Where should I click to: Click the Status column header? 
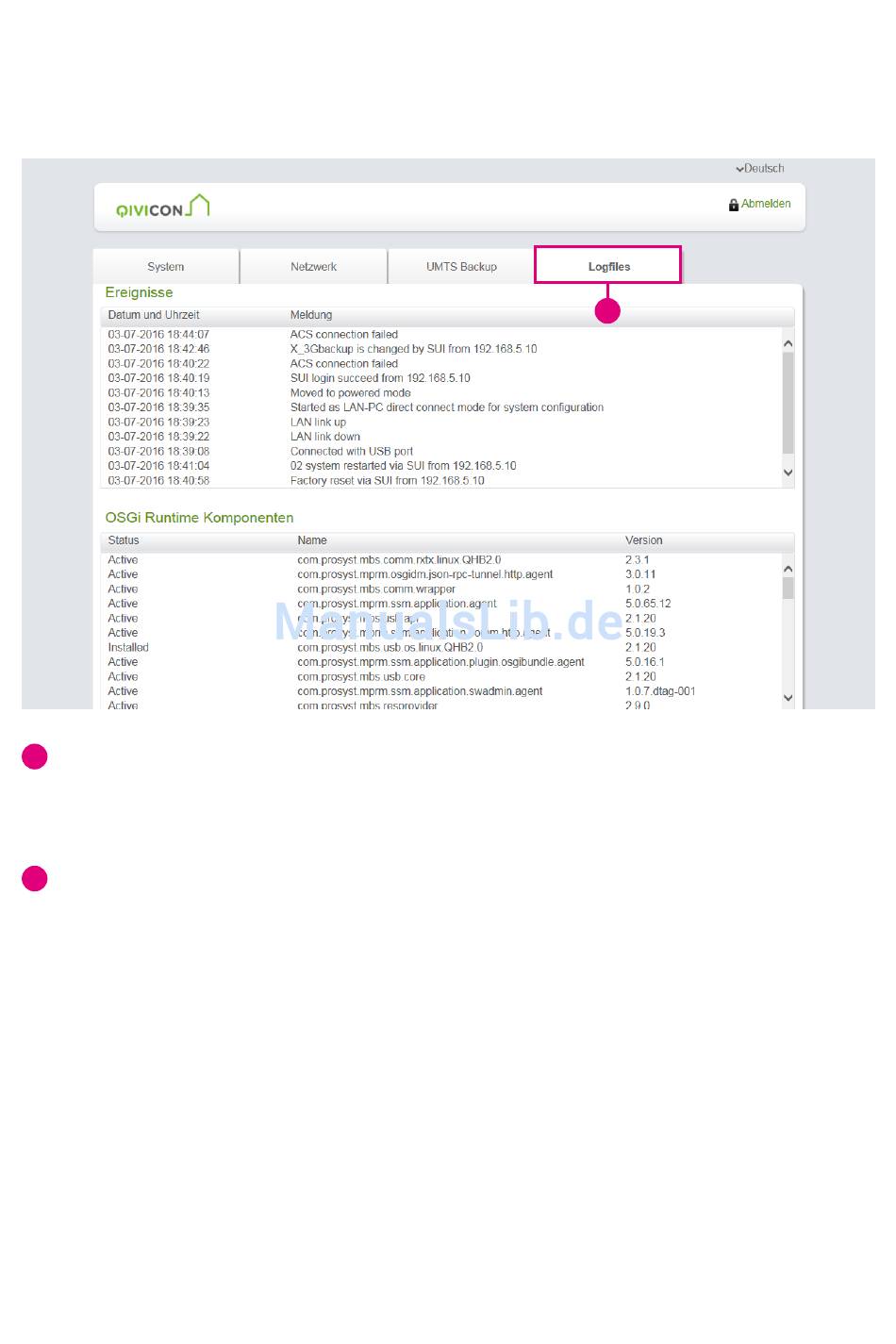(x=124, y=540)
